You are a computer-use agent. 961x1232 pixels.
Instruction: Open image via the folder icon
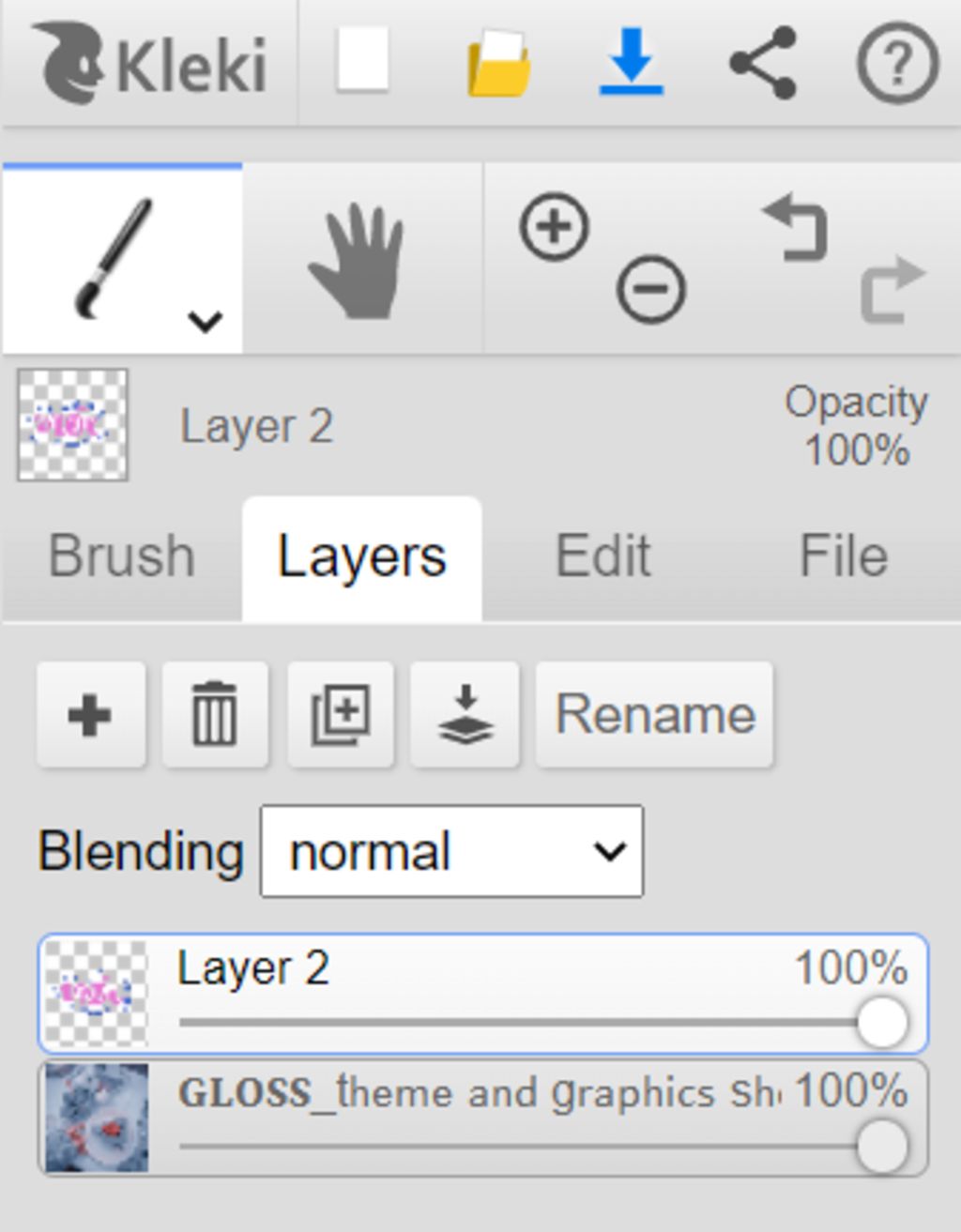[498, 62]
